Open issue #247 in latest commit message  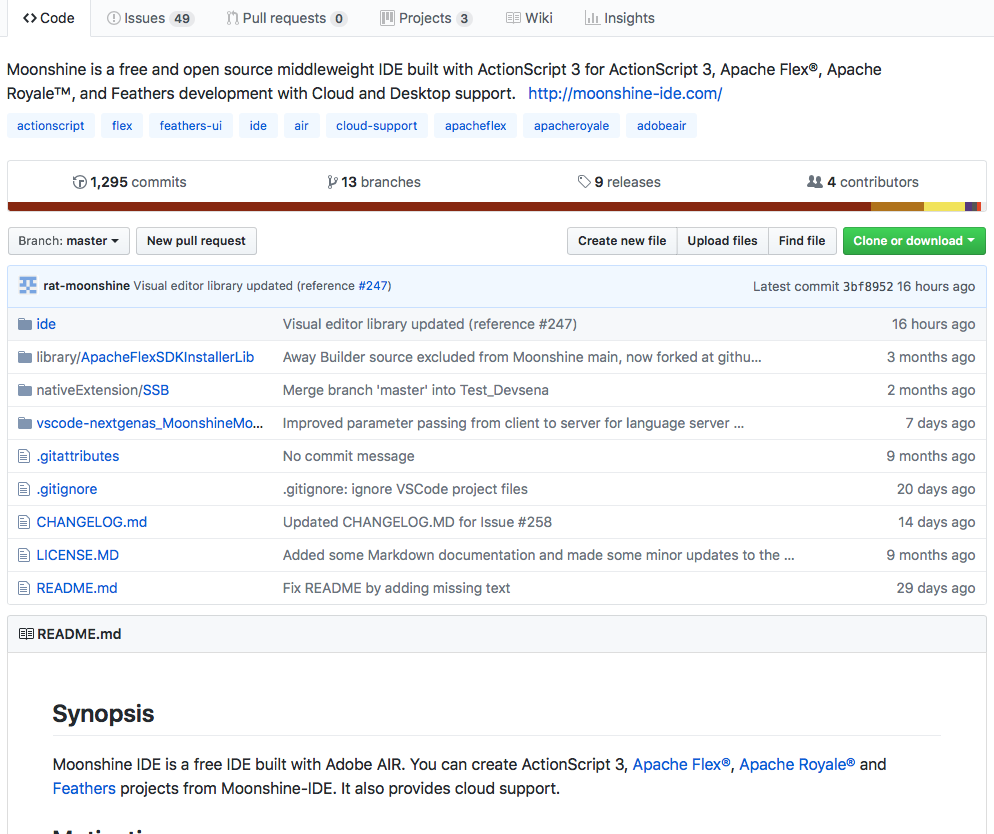click(373, 286)
